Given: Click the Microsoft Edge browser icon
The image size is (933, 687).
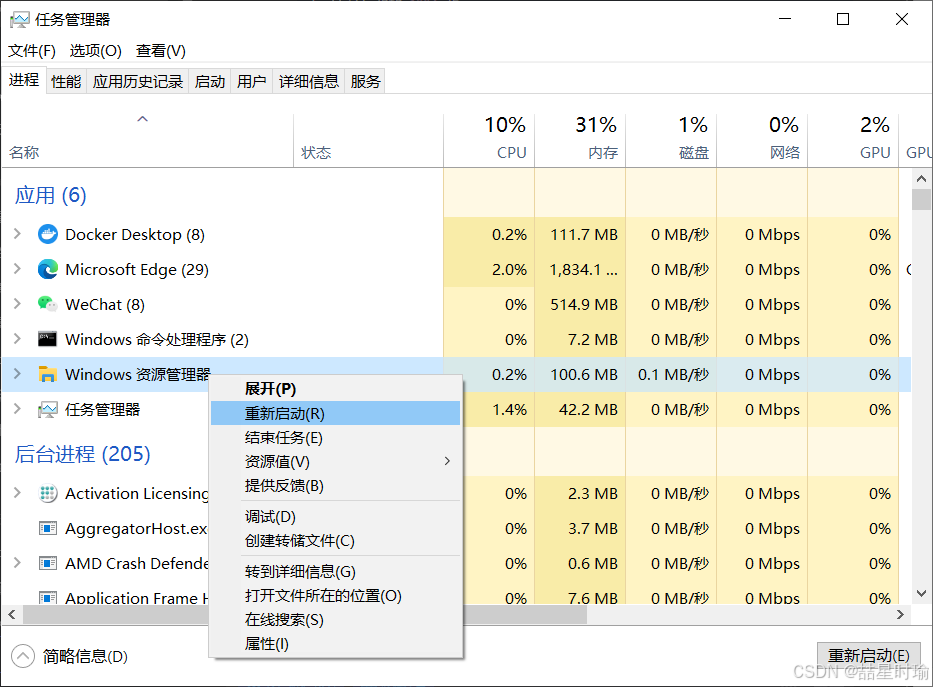Looking at the screenshot, I should point(48,269).
